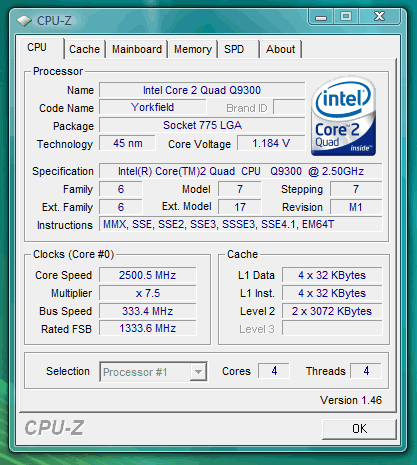Click the Model value 7

[240, 189]
